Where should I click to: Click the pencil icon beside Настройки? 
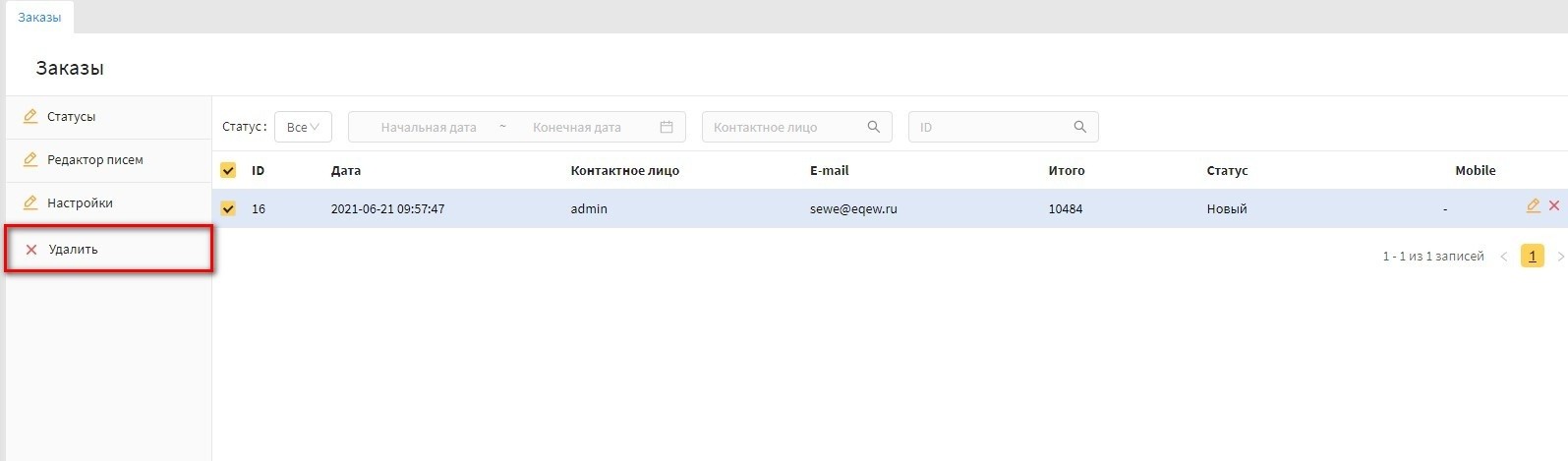(30, 203)
